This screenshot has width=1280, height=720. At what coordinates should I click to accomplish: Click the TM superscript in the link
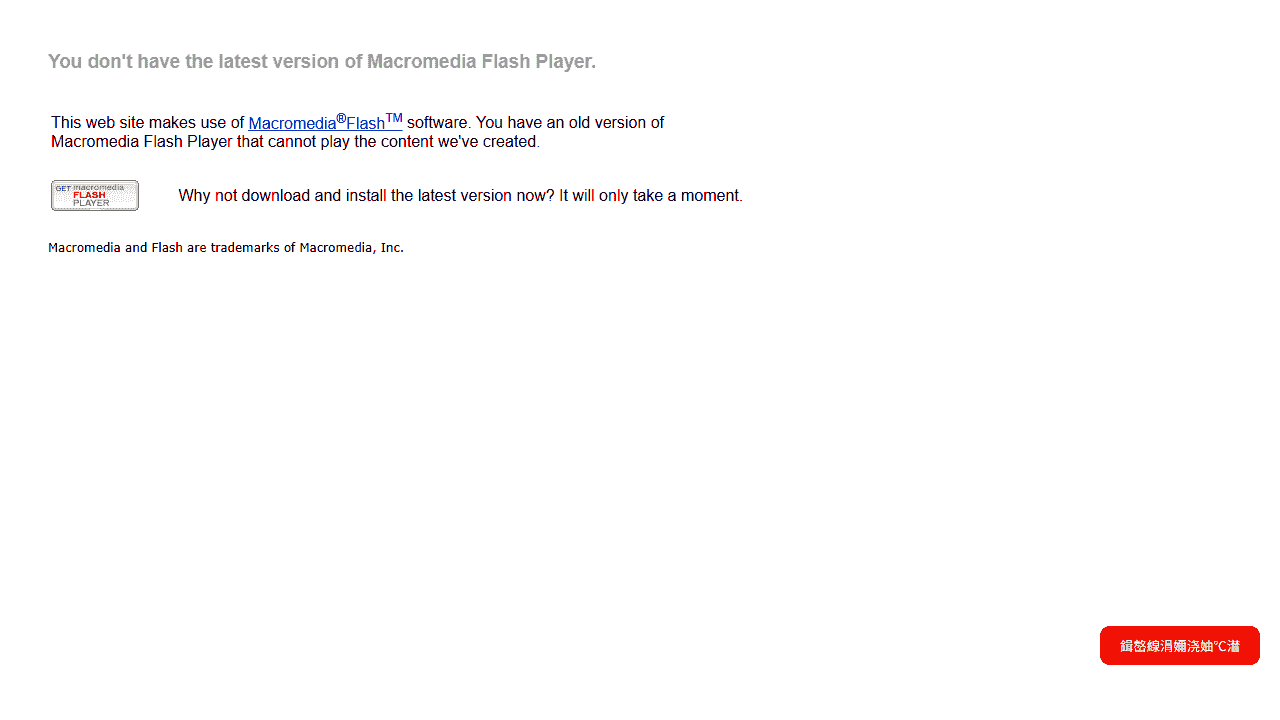click(394, 118)
